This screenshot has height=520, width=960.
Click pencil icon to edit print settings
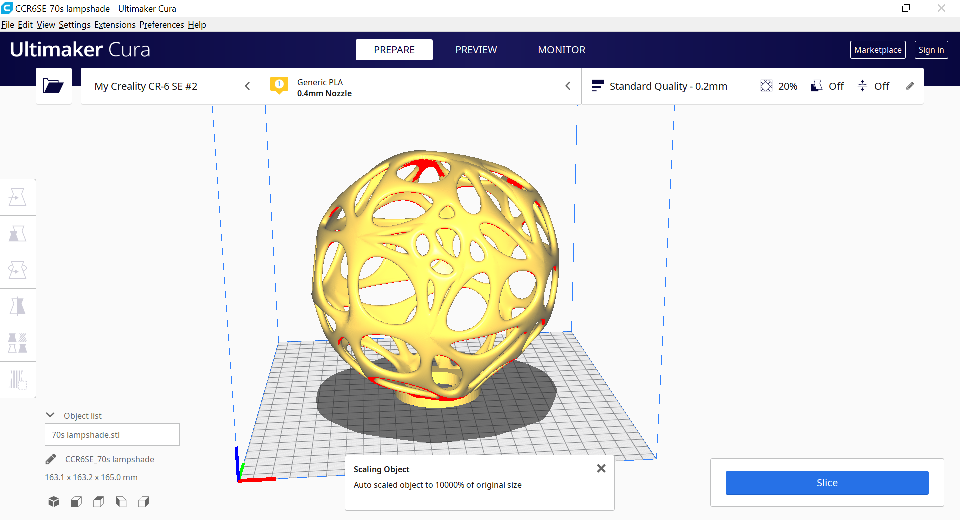tap(910, 86)
